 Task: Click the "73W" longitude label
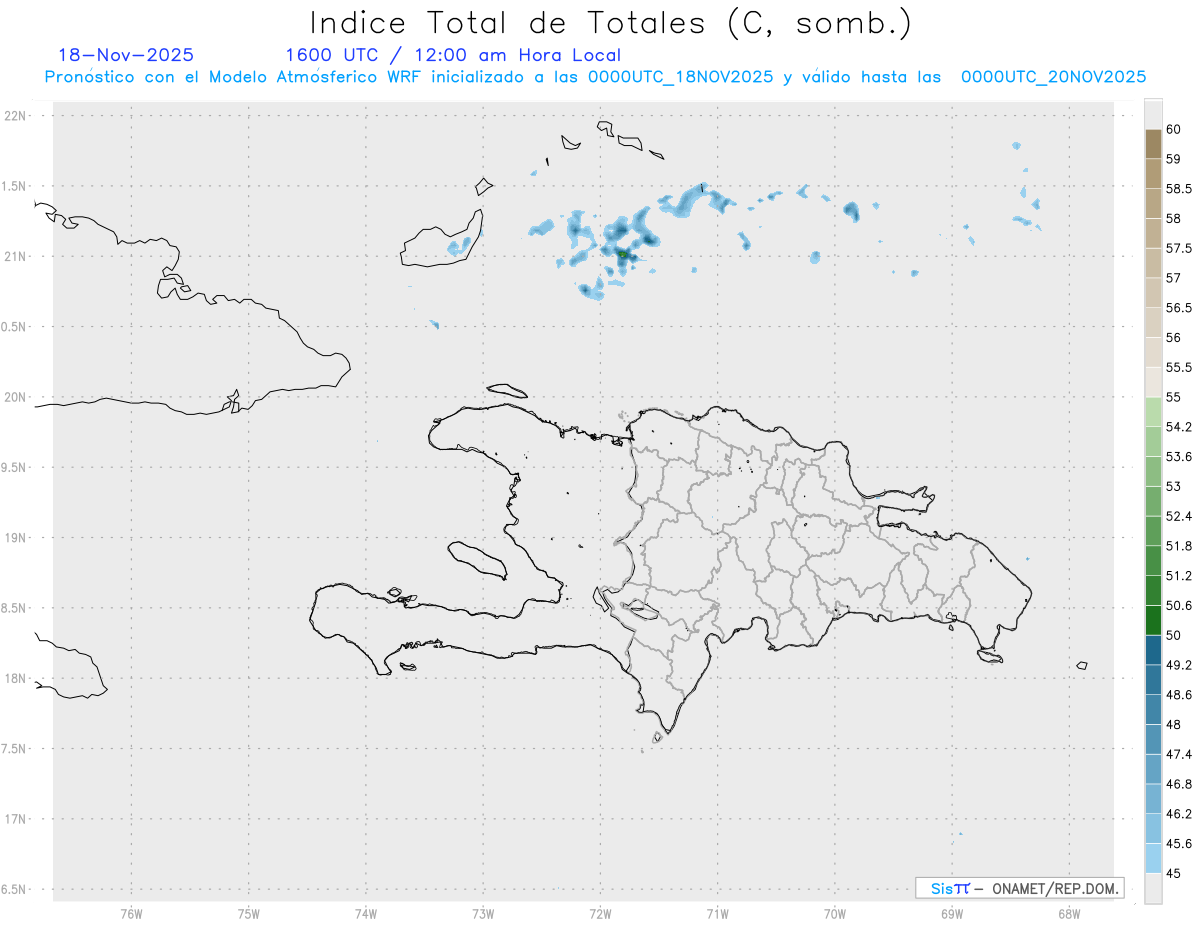coord(483,913)
